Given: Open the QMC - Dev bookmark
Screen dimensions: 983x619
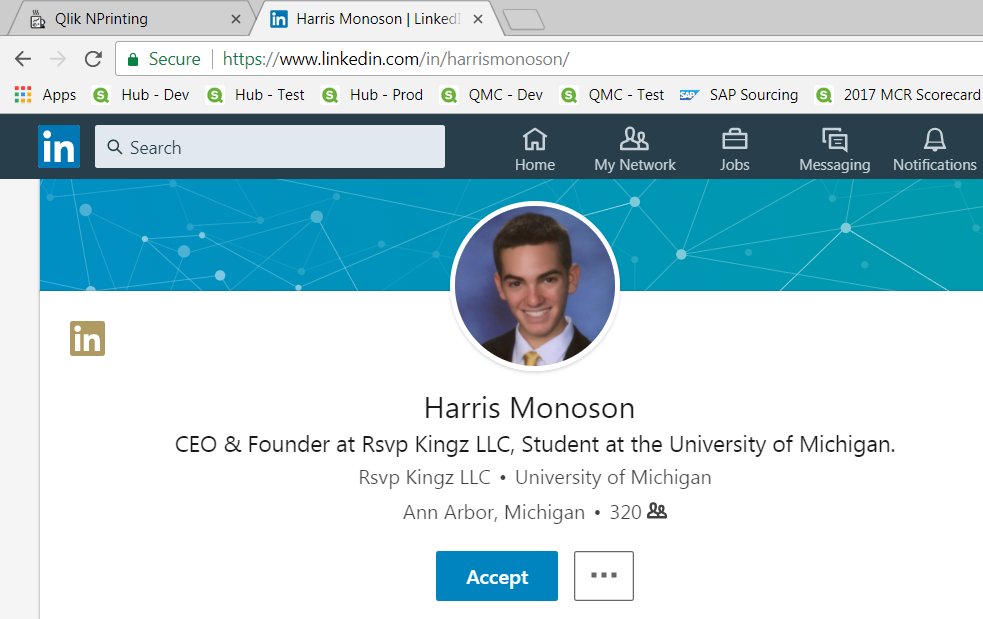Looking at the screenshot, I should 492,95.
